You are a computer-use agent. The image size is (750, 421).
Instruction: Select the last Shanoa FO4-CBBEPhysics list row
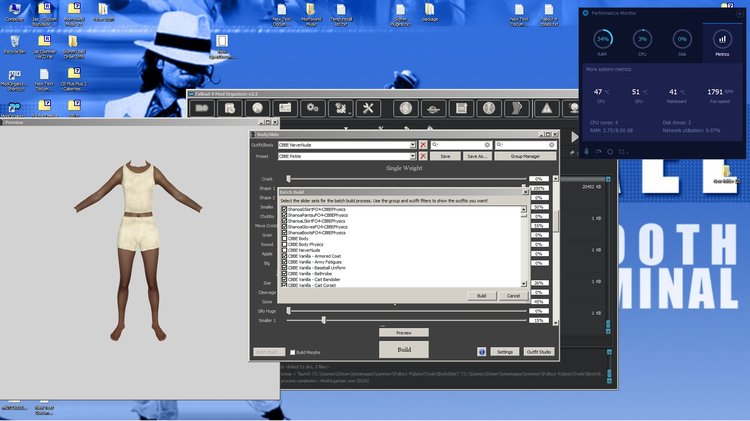400,233
